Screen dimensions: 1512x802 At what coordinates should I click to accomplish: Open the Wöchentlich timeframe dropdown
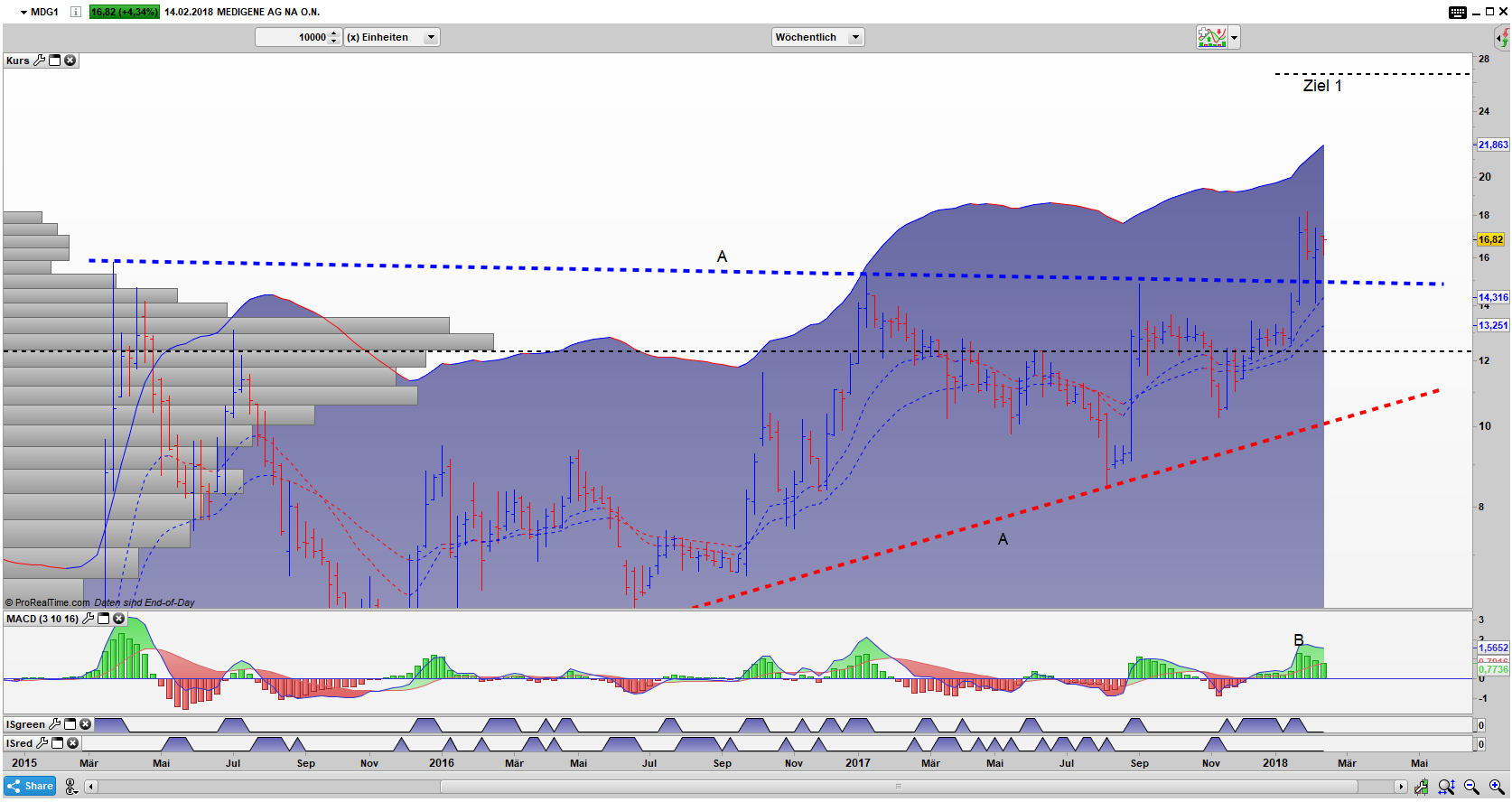[x=854, y=37]
